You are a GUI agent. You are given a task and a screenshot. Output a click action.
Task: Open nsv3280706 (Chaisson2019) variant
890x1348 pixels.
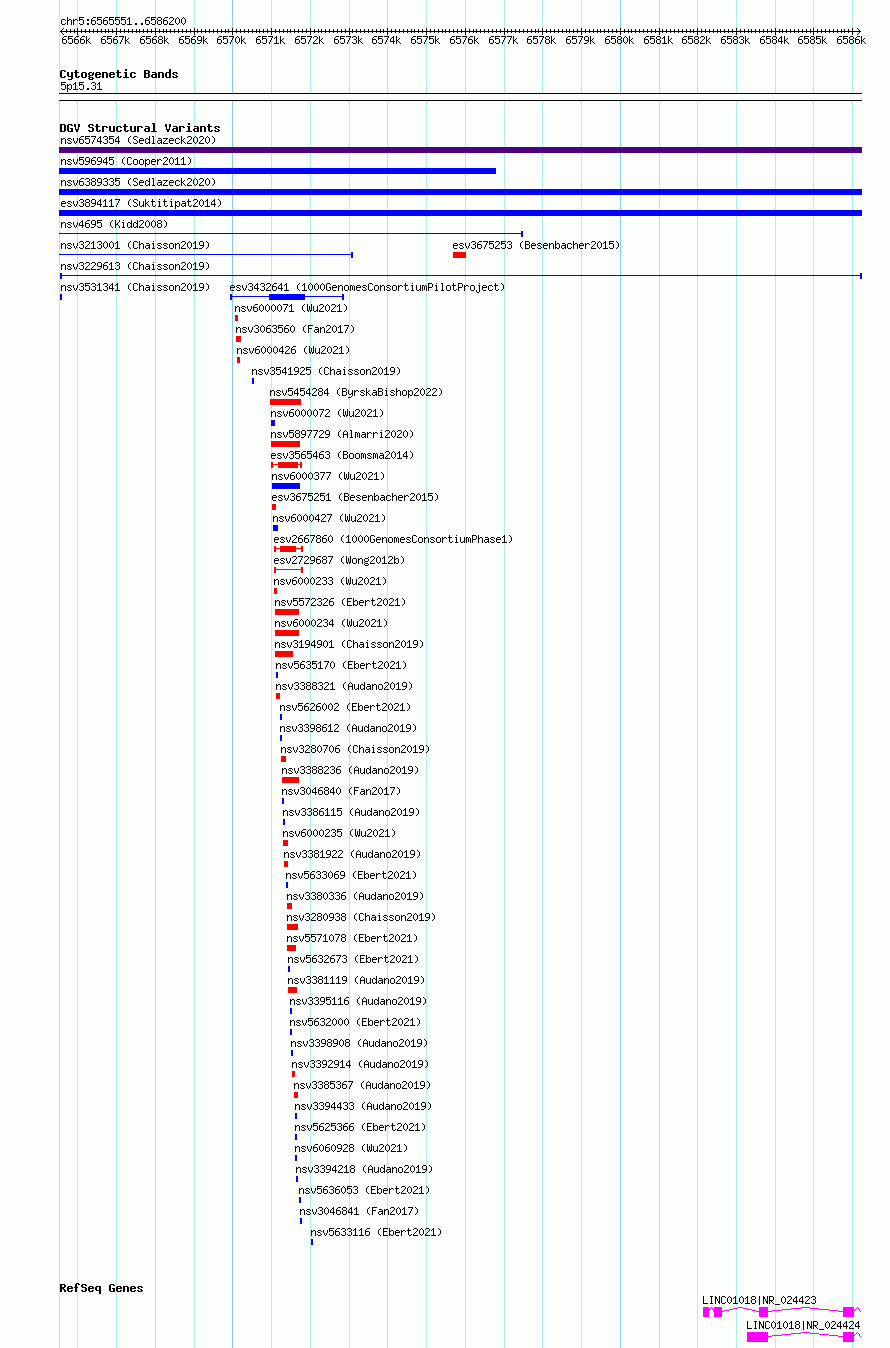356,750
